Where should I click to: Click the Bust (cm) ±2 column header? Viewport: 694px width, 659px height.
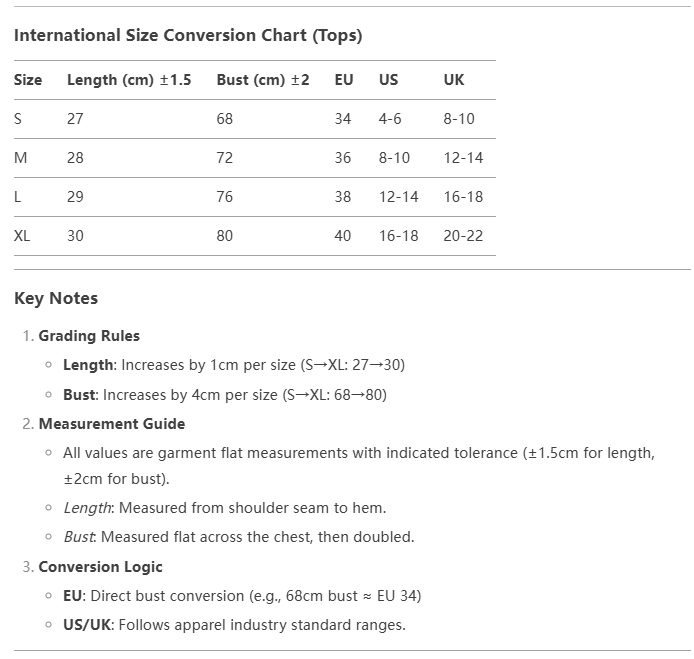(263, 80)
